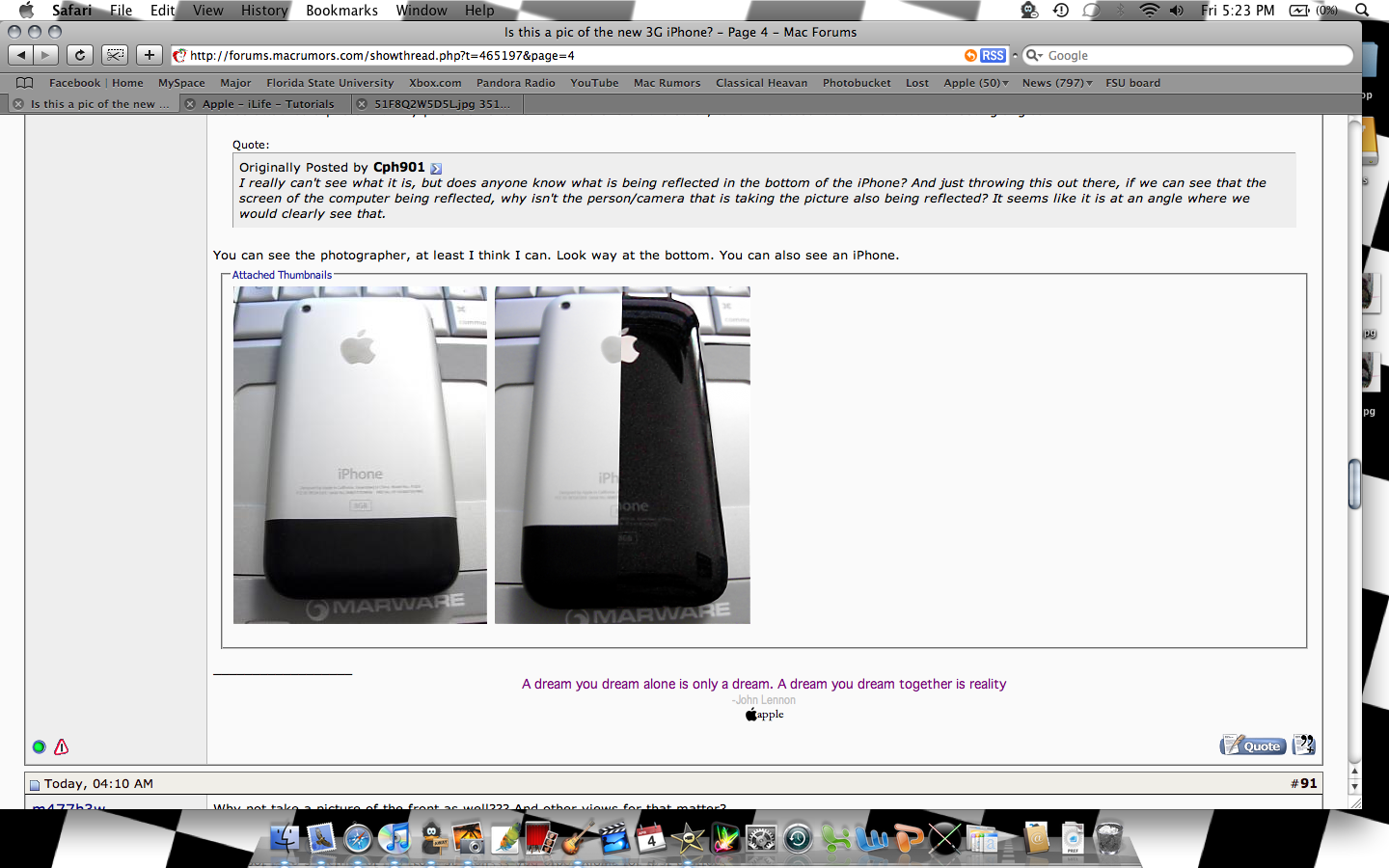Open the Facebook | Home bookmark
The image size is (1389, 868).
tap(95, 83)
